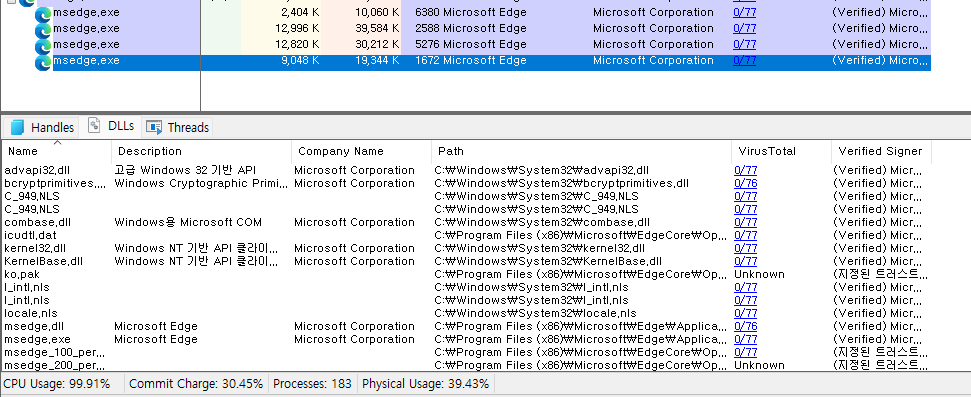Click the 12,820 K private bytes value
Image resolution: width=971 pixels, height=397 pixels.
297,45
